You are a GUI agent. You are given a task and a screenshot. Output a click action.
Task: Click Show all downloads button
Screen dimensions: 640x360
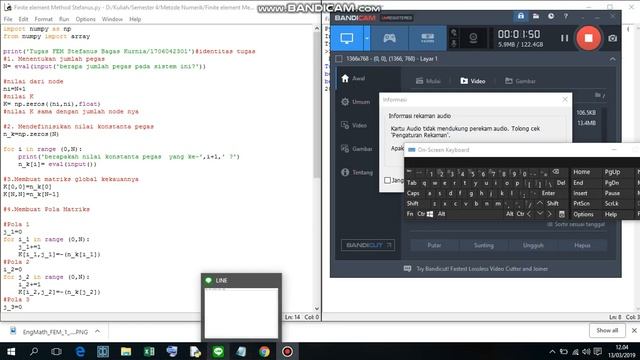607,331
